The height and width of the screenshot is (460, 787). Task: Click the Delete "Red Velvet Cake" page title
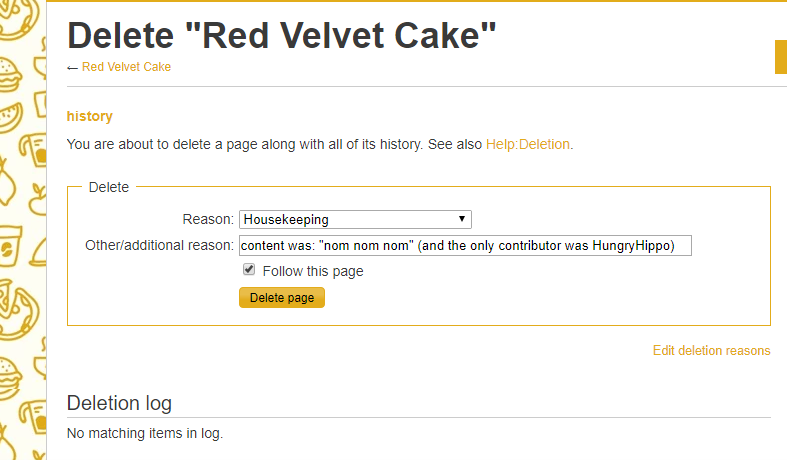click(281, 36)
